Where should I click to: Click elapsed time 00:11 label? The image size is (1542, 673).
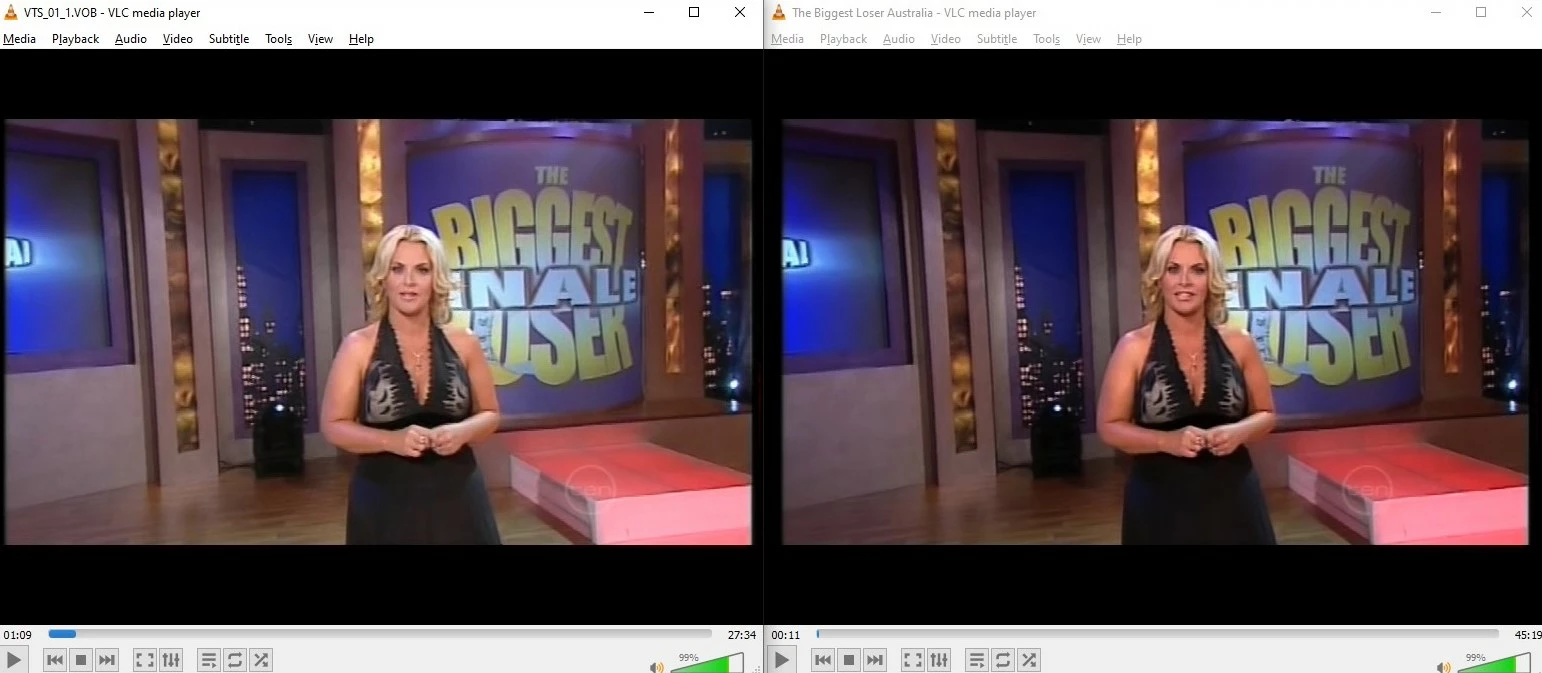[x=786, y=634]
